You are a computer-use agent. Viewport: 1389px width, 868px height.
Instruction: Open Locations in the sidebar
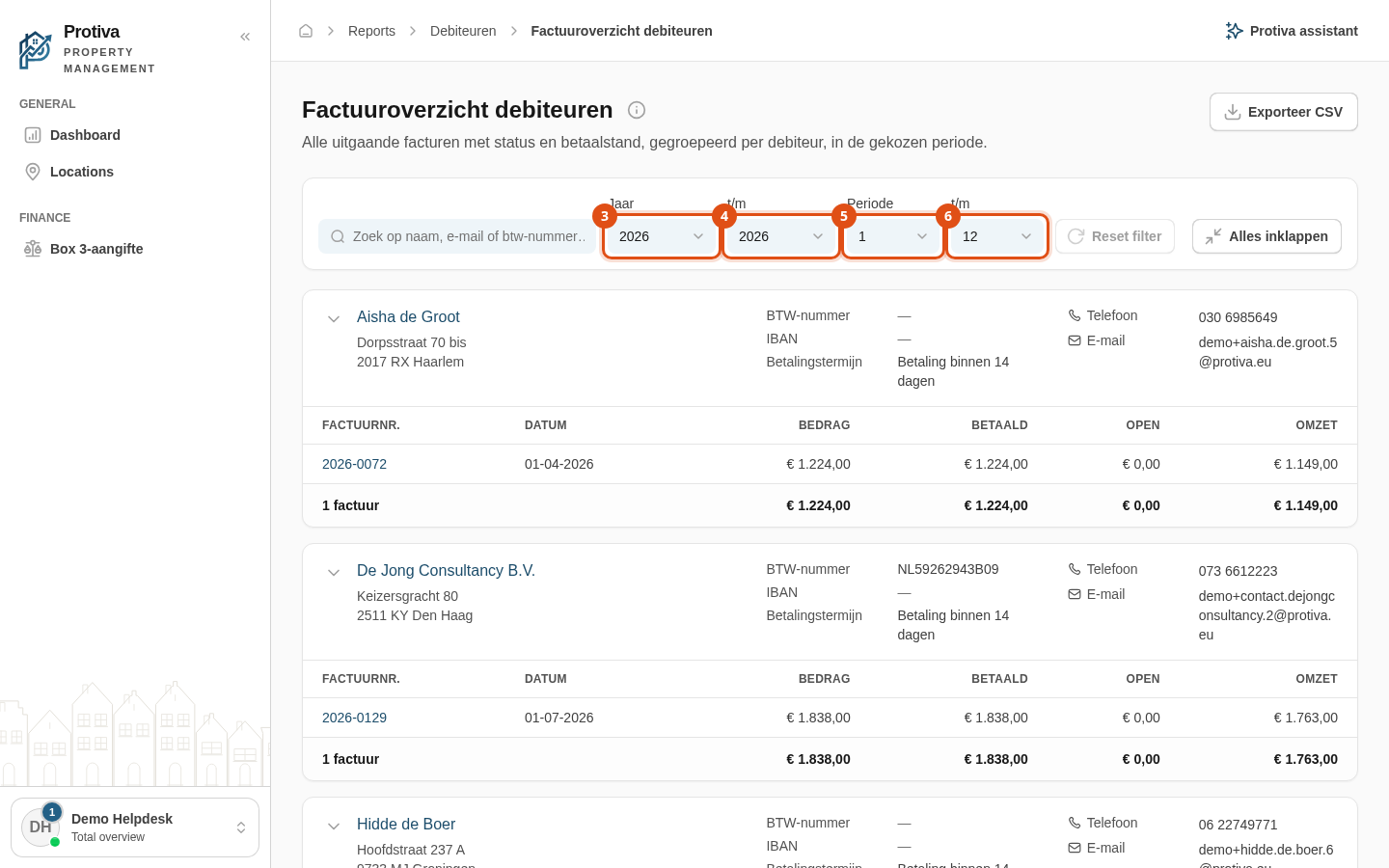[x=135, y=172]
